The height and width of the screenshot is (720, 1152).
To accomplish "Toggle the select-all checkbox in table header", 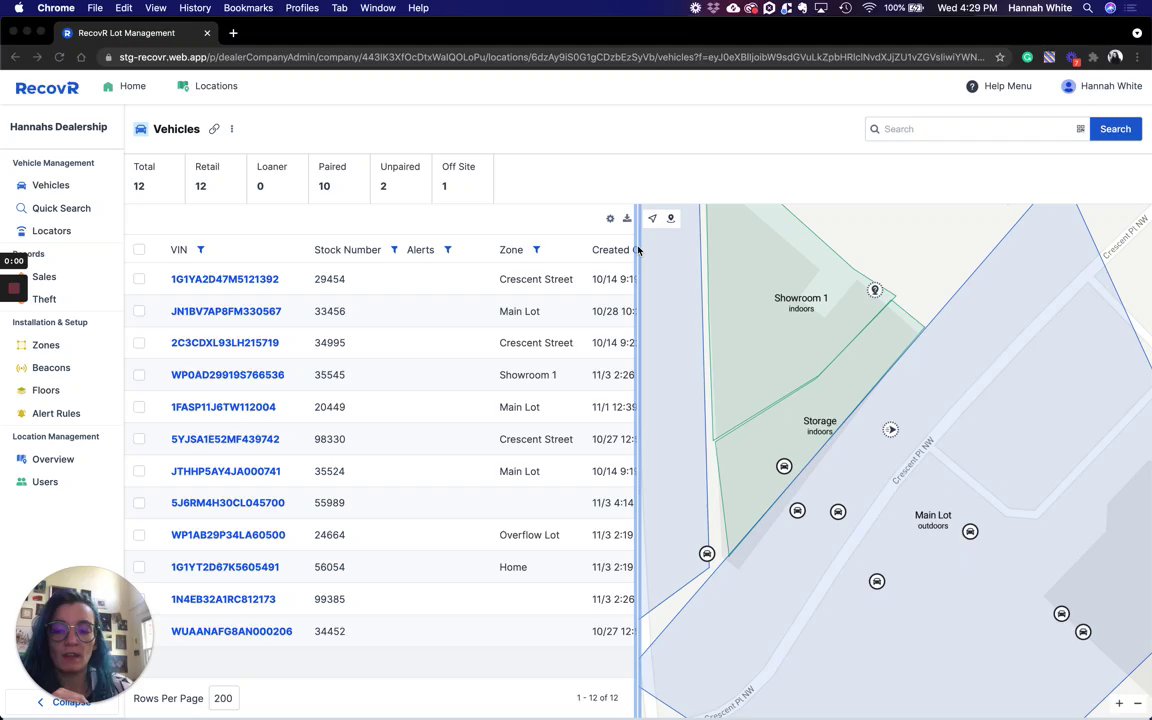I will pyautogui.click(x=139, y=250).
